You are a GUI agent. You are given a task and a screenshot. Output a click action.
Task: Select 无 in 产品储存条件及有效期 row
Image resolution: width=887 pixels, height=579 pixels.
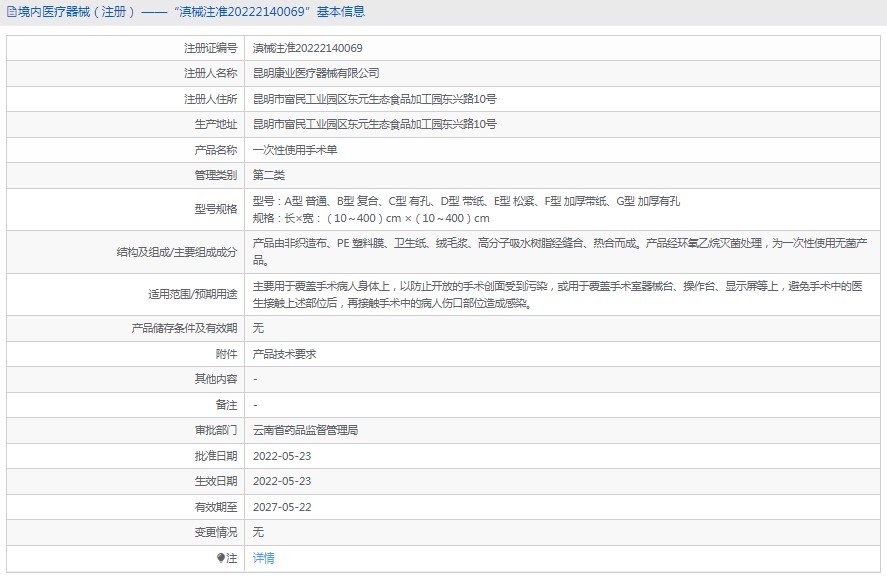(258, 328)
